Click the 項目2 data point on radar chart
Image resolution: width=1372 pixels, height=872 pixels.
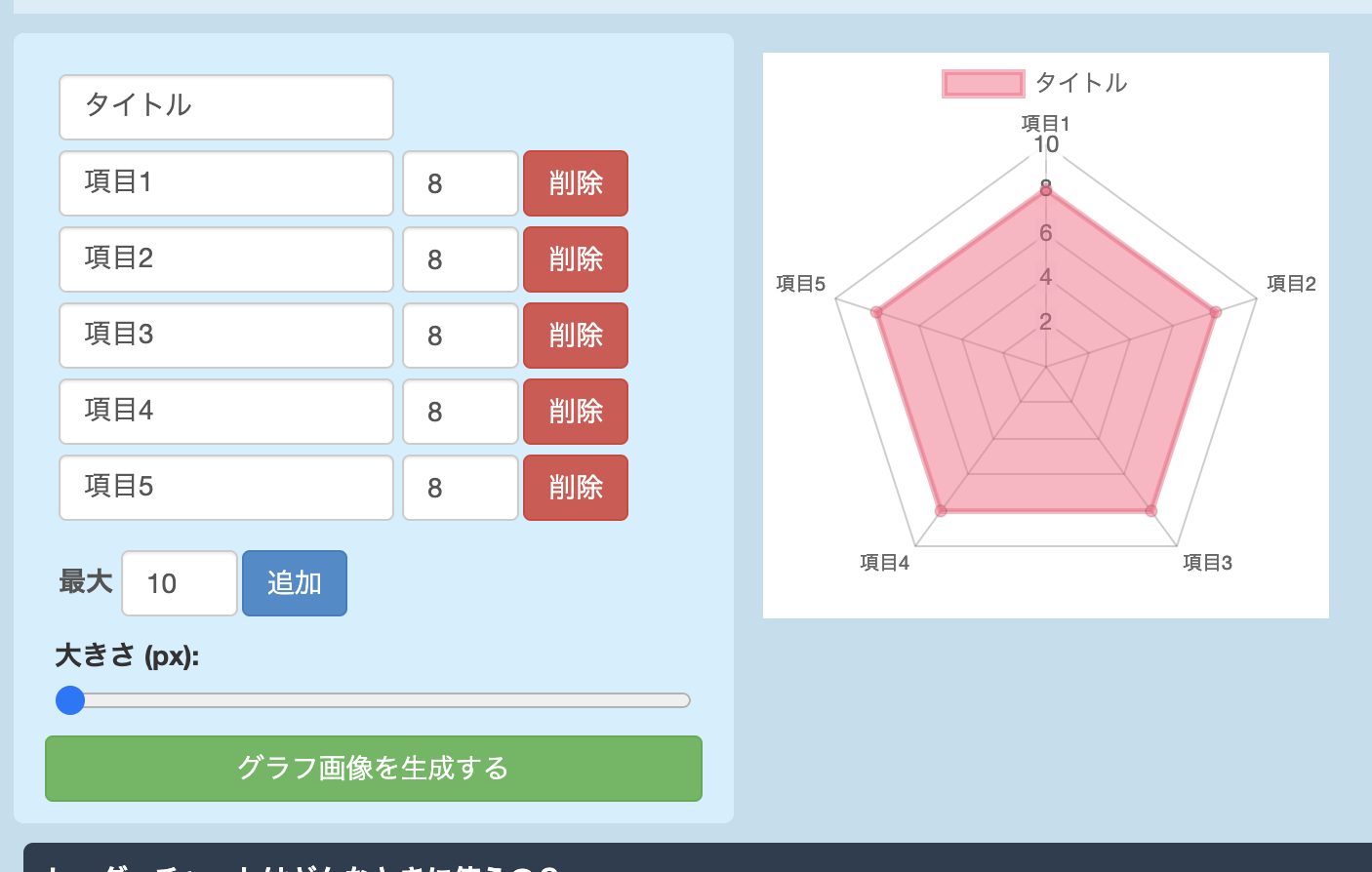[x=1215, y=312]
